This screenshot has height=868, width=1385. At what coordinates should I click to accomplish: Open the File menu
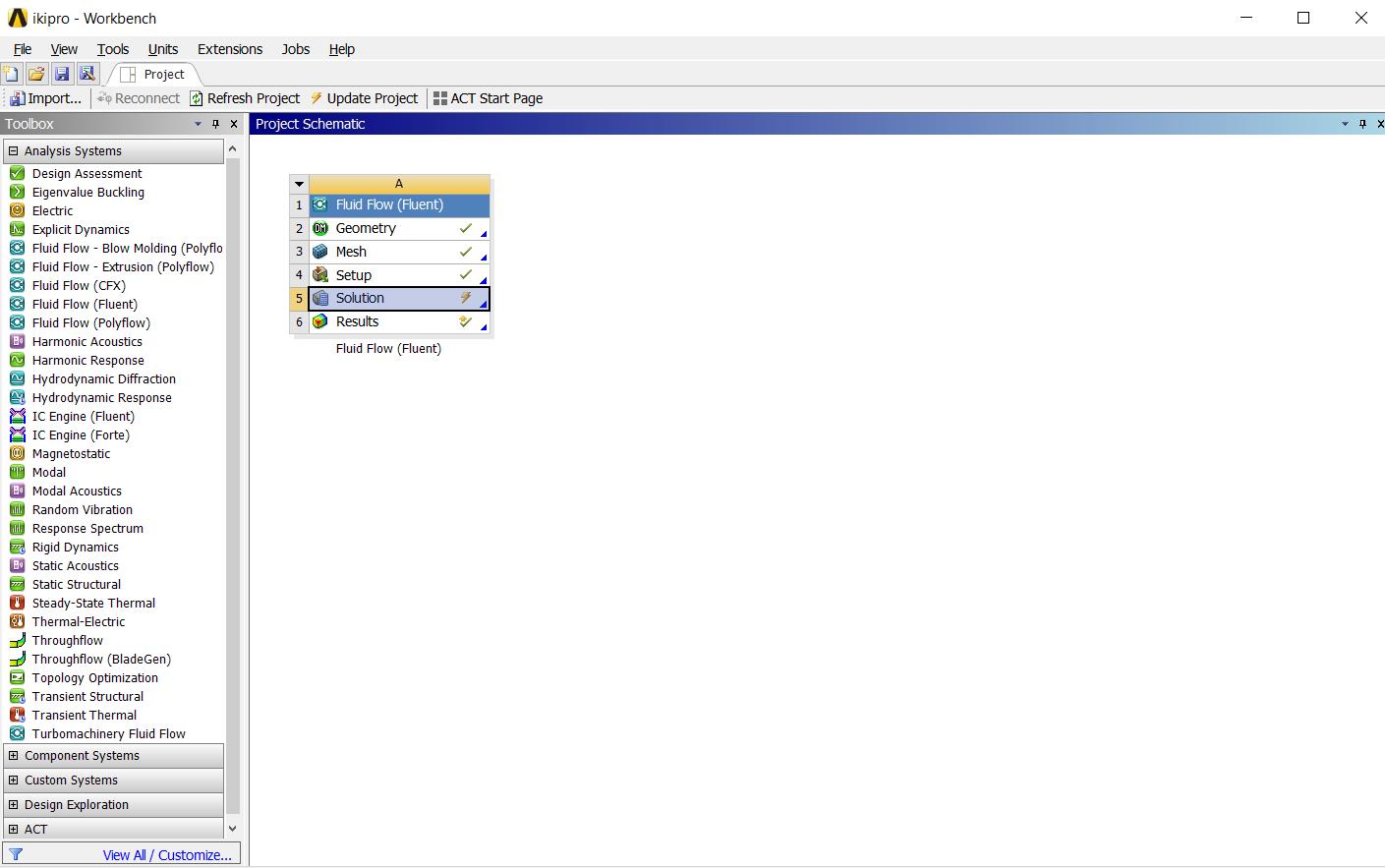(x=23, y=49)
